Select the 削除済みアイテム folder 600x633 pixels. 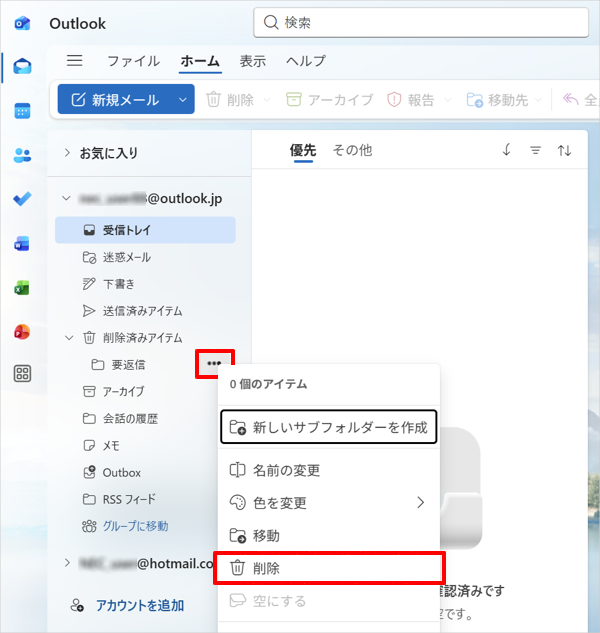click(x=142, y=338)
